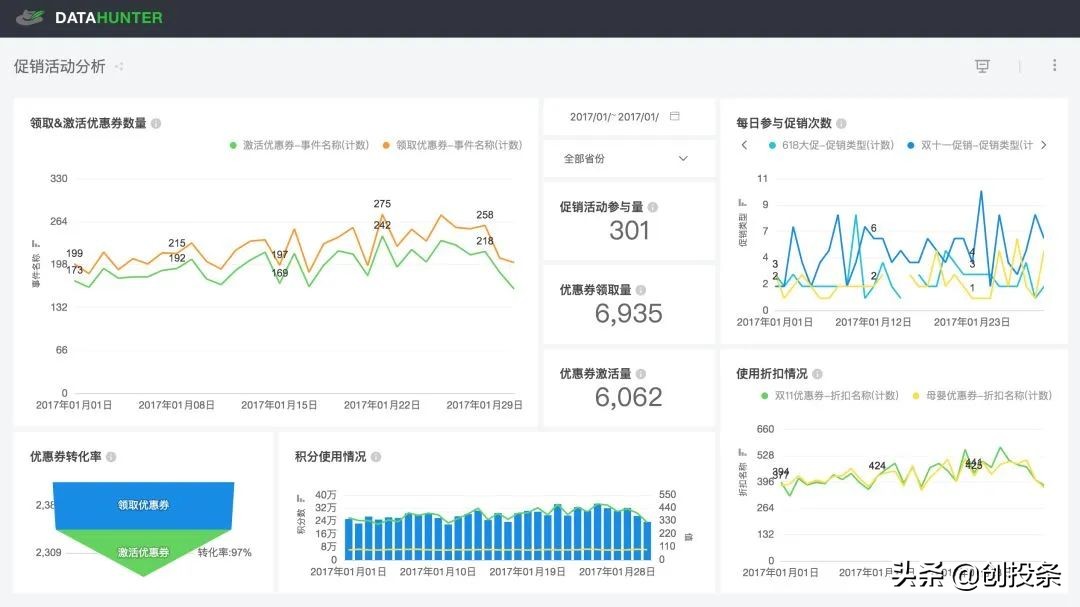Click the calendar icon in the date range filter

tap(675, 116)
